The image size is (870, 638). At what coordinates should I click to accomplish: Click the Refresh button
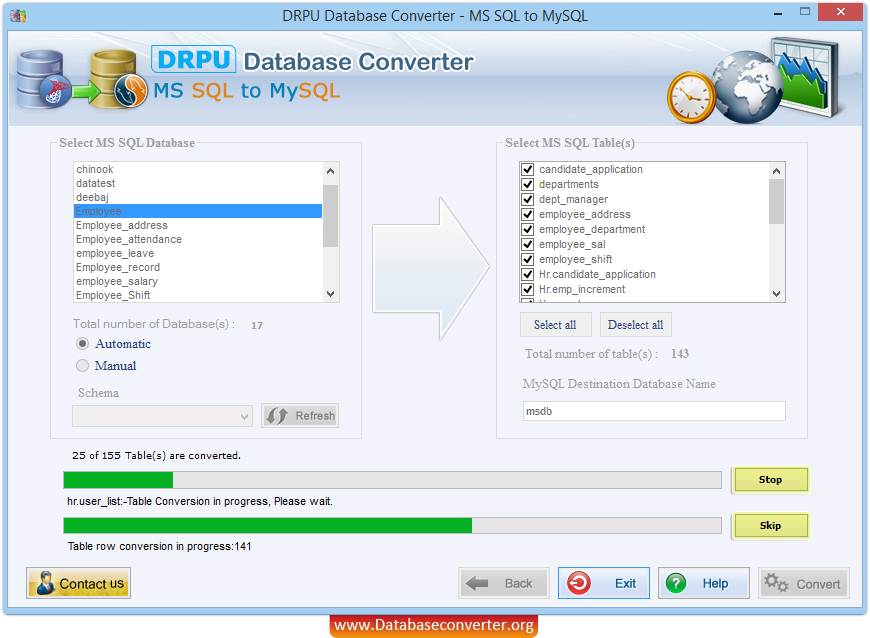coord(300,416)
